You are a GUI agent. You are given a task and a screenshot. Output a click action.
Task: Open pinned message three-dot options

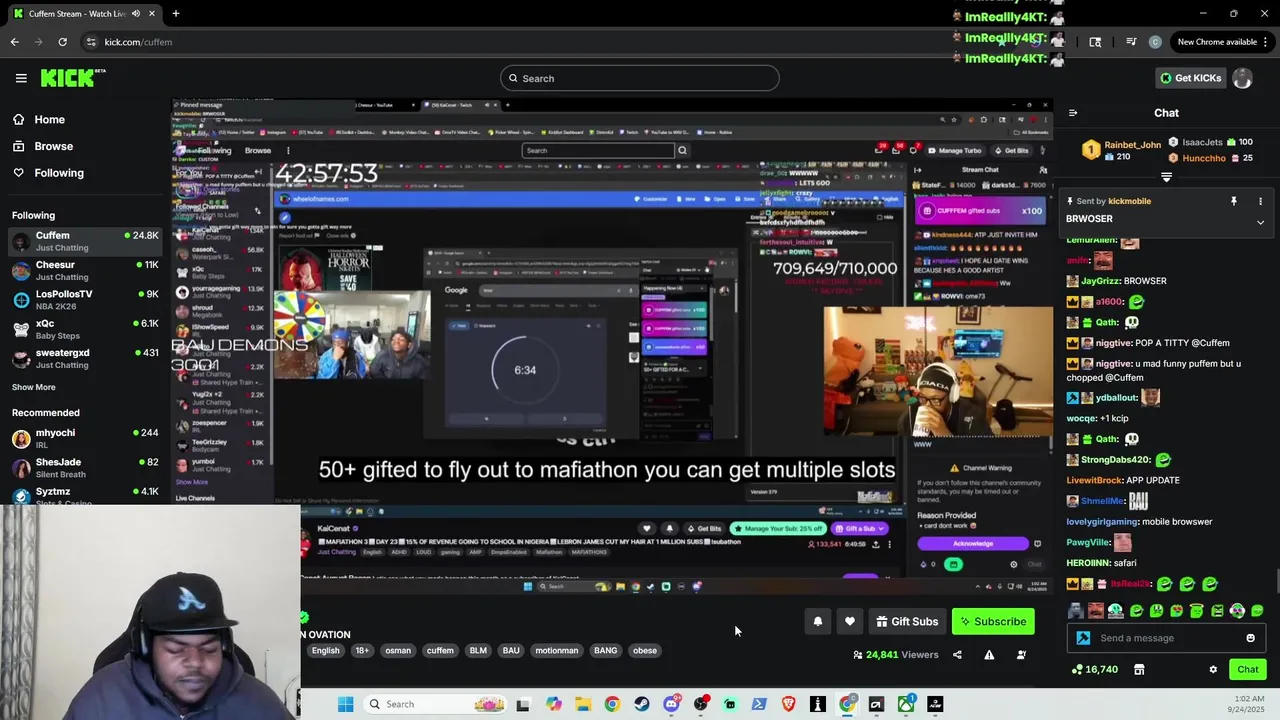(1260, 201)
